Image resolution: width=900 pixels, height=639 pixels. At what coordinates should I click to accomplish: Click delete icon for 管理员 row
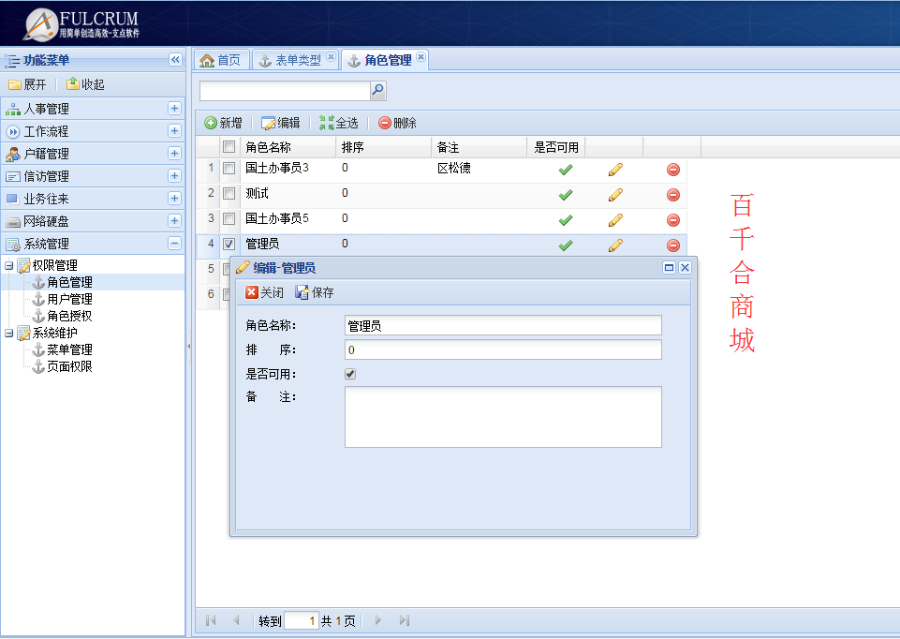[x=673, y=245]
